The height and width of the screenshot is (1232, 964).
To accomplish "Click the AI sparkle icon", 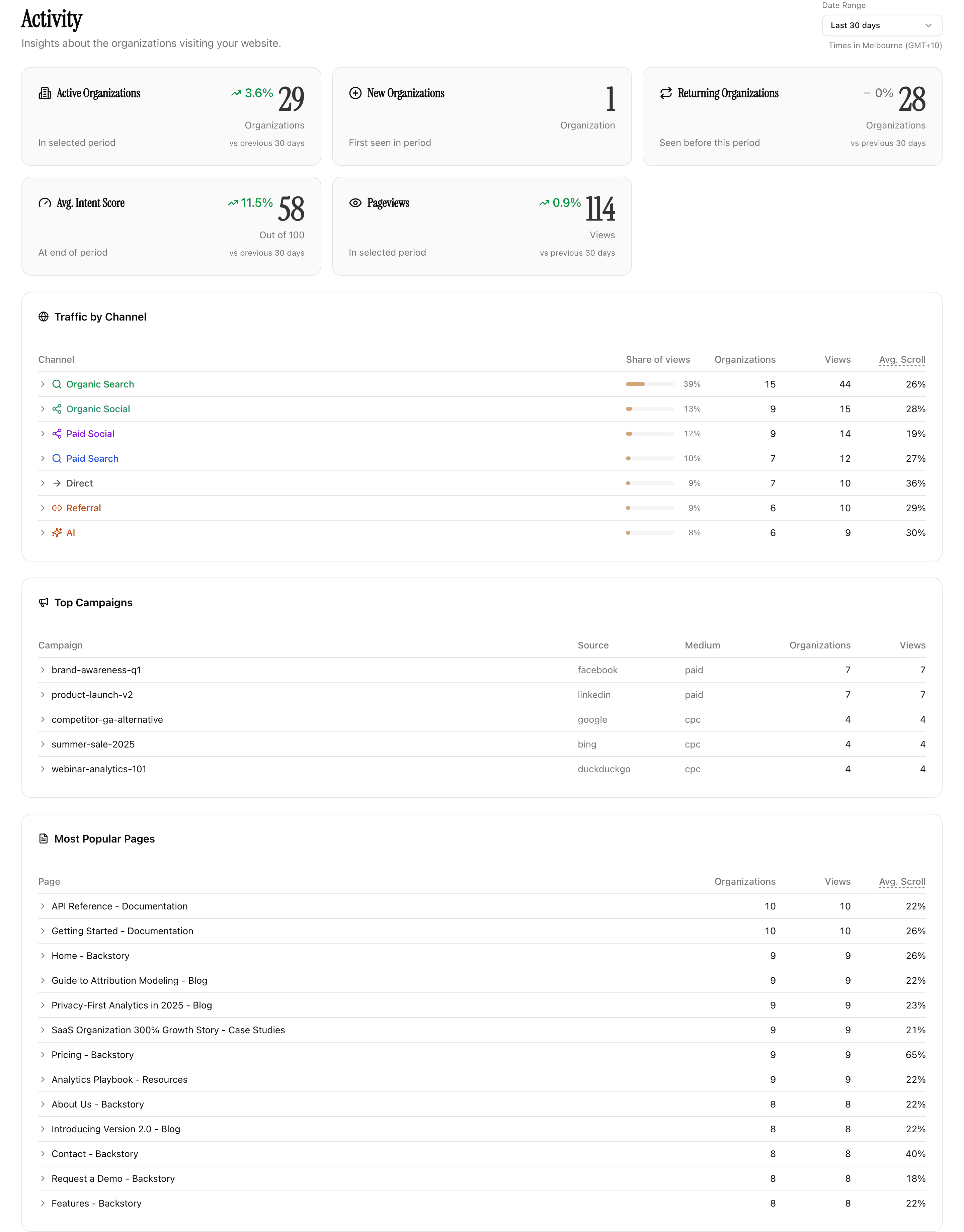I will pos(57,533).
